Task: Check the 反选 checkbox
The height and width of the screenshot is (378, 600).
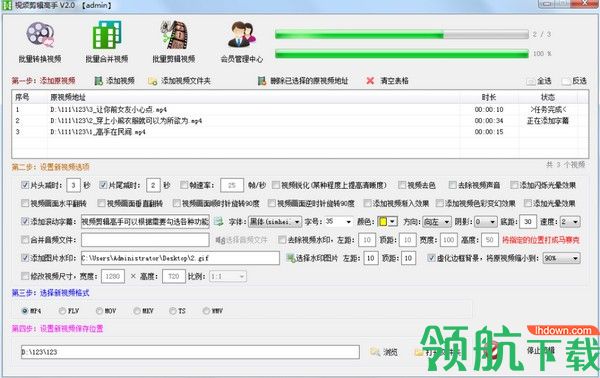Action: [x=566, y=81]
